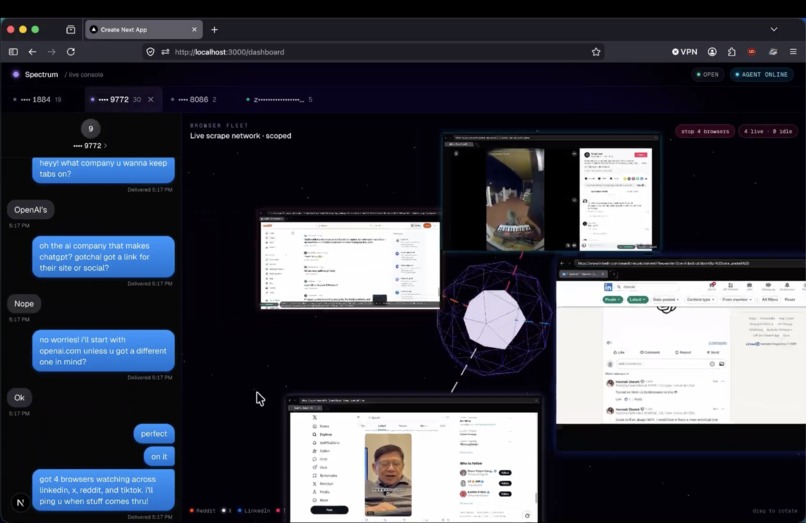This screenshot has height=523, width=806.
Task: Click the LinkedIn legend entry
Action: (254, 511)
